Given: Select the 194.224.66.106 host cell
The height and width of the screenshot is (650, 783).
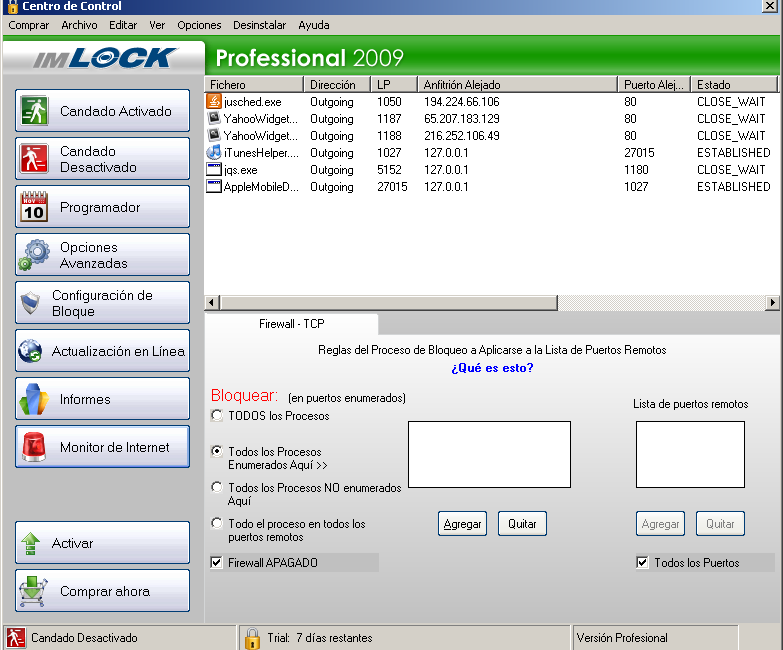Looking at the screenshot, I should tap(461, 102).
